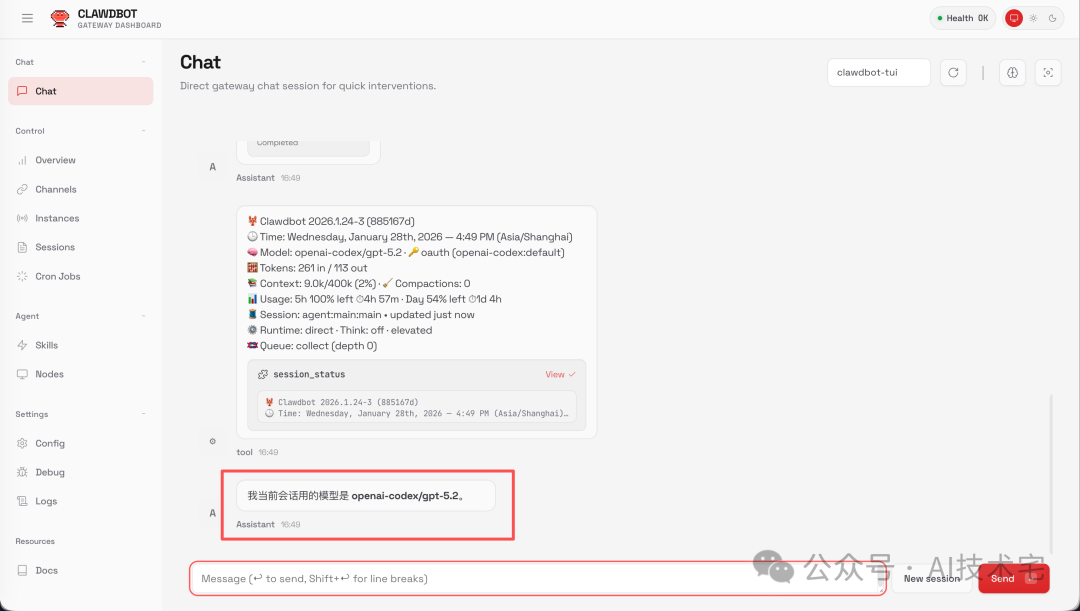The image size is (1080, 611).
Task: Click the Session agent:main:main line
Action: coord(360,315)
